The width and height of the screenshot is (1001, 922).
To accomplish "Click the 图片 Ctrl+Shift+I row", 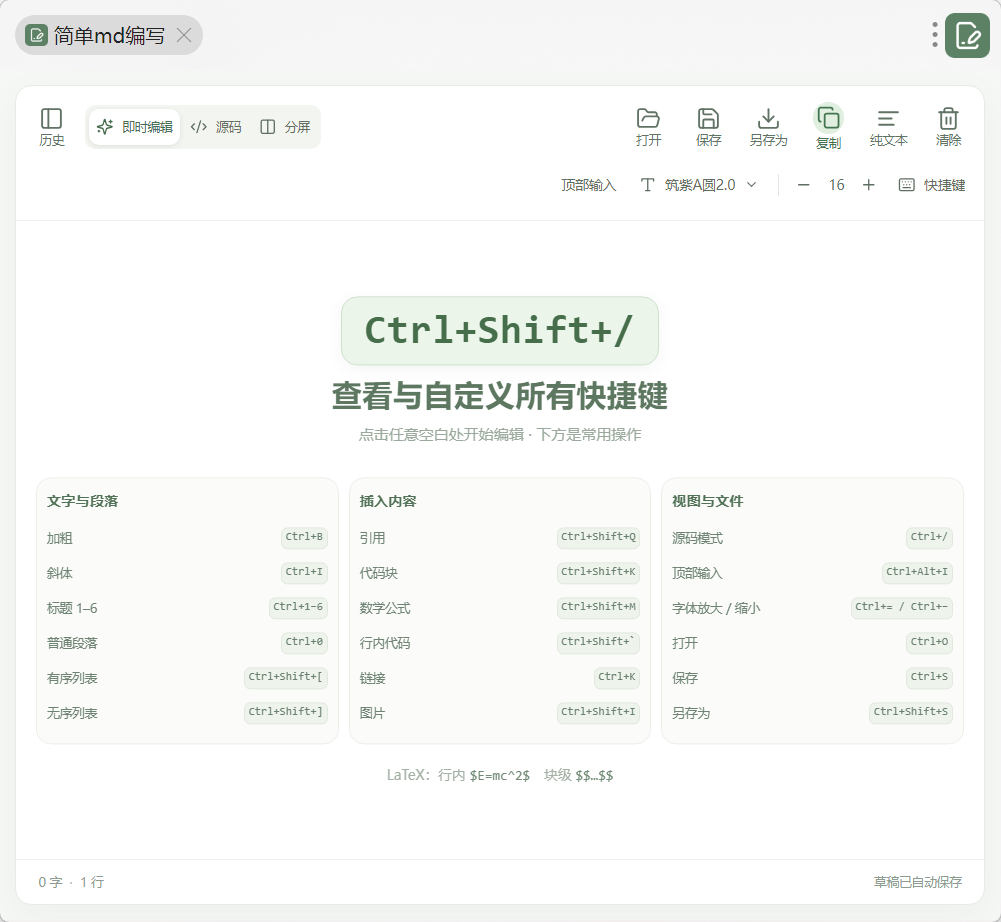I will (x=500, y=713).
